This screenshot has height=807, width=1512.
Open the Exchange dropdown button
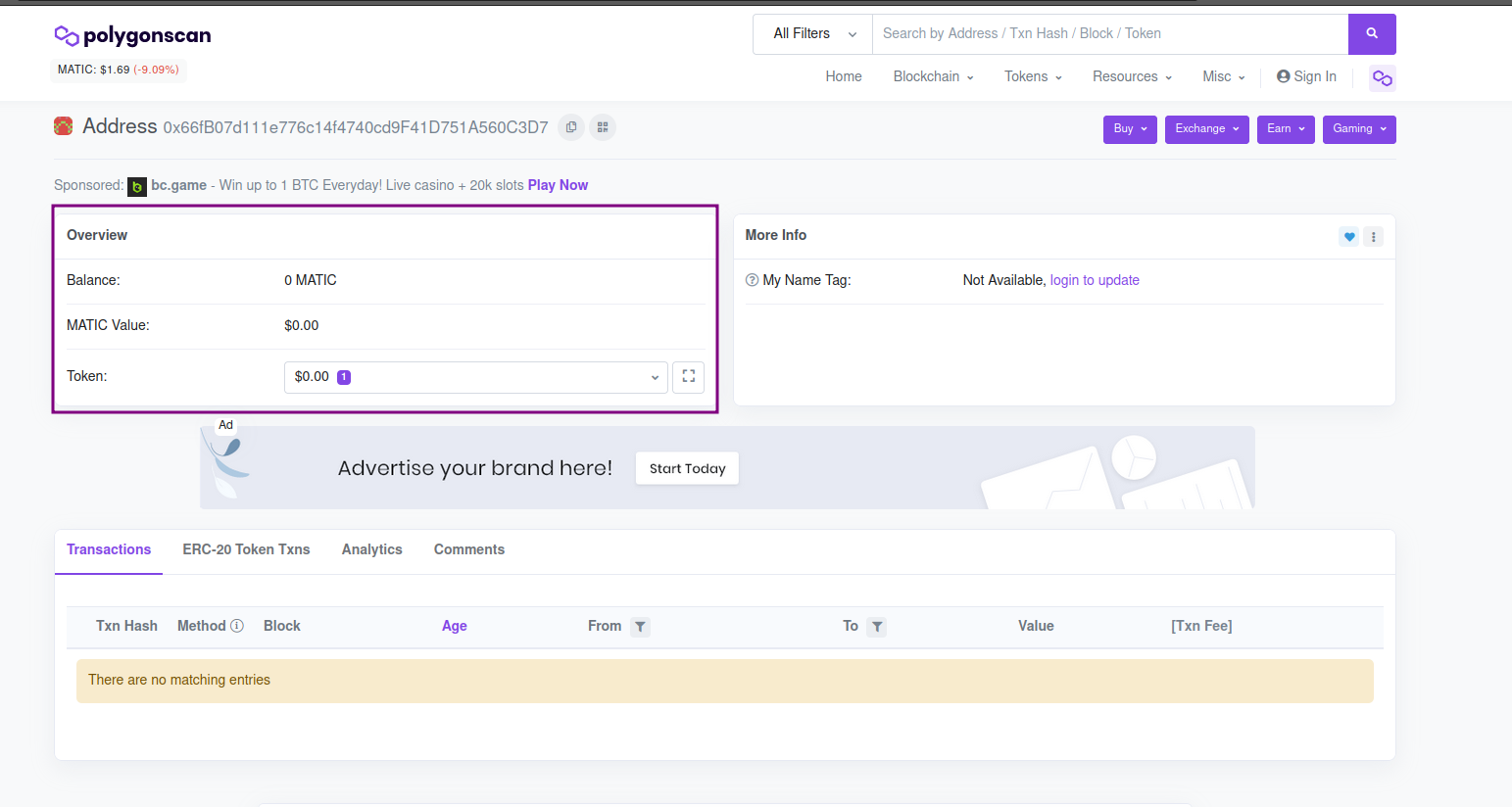click(x=1206, y=129)
